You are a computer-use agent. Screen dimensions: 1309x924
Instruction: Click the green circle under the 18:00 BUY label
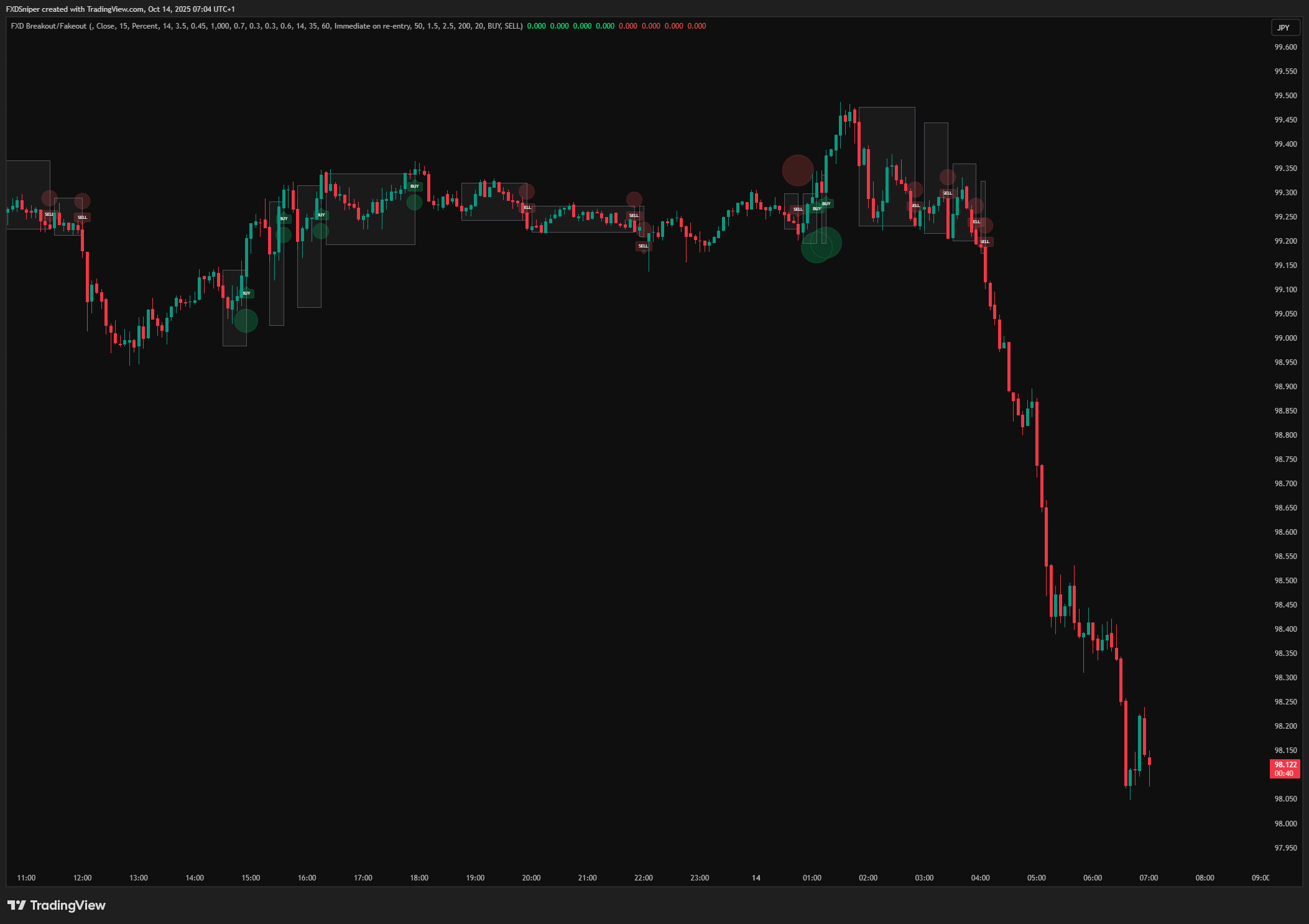coord(414,202)
